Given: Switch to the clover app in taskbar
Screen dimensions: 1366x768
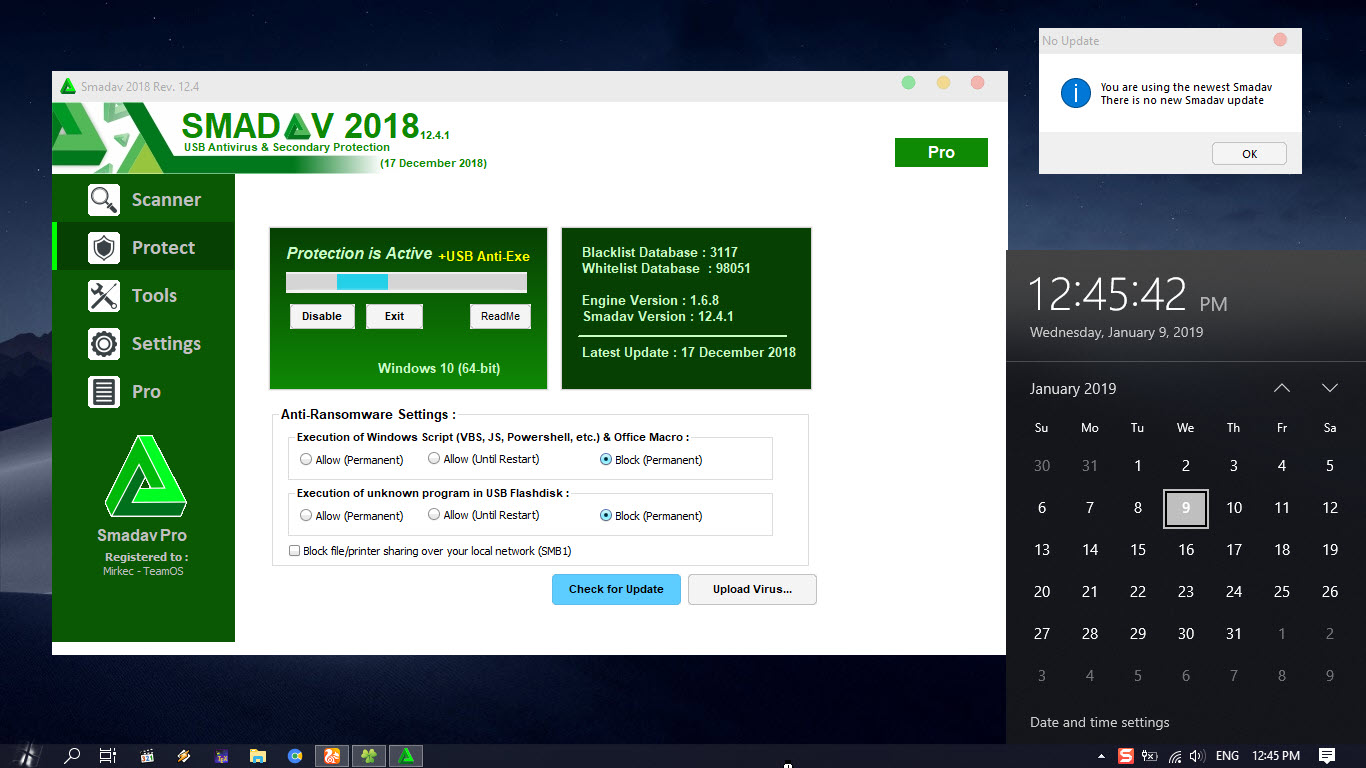Looking at the screenshot, I should pos(369,756).
